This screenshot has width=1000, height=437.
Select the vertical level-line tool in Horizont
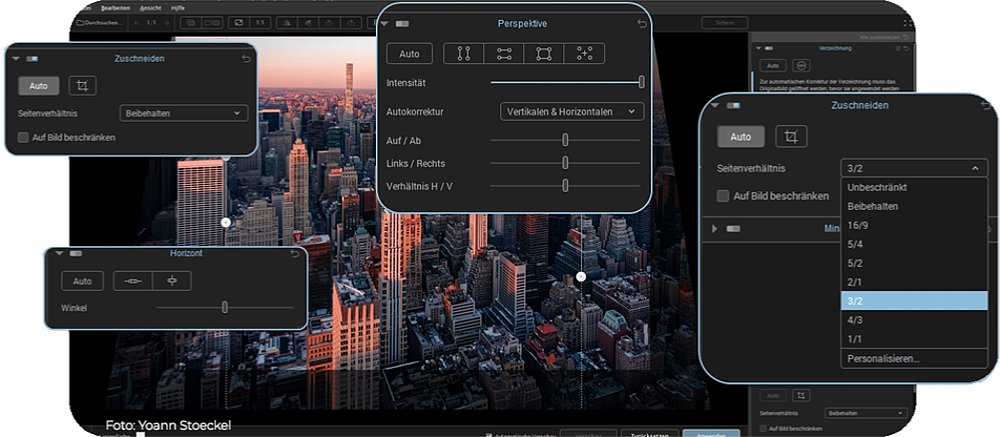point(172,281)
